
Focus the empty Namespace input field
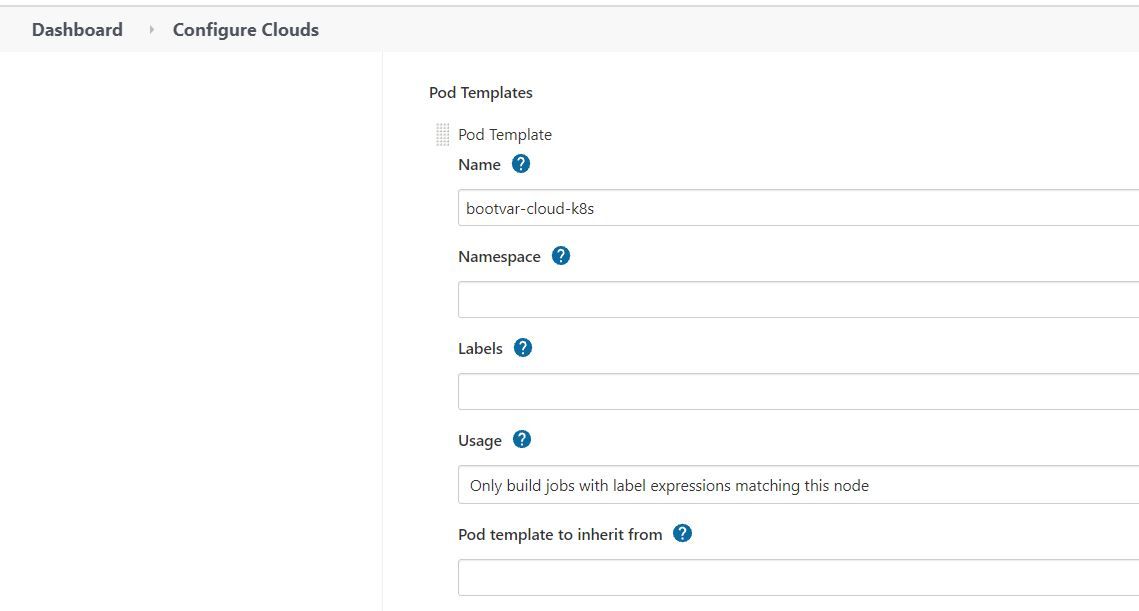pyautogui.click(x=798, y=299)
